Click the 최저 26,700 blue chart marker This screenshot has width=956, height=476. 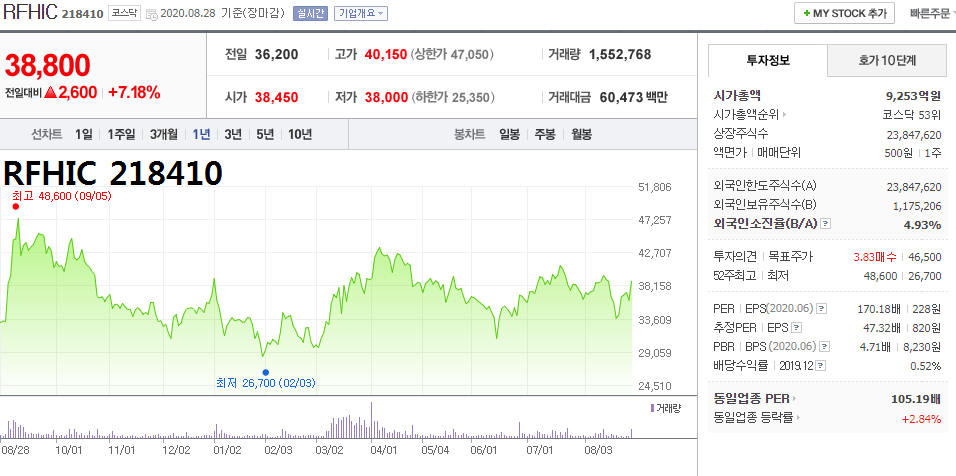click(265, 372)
